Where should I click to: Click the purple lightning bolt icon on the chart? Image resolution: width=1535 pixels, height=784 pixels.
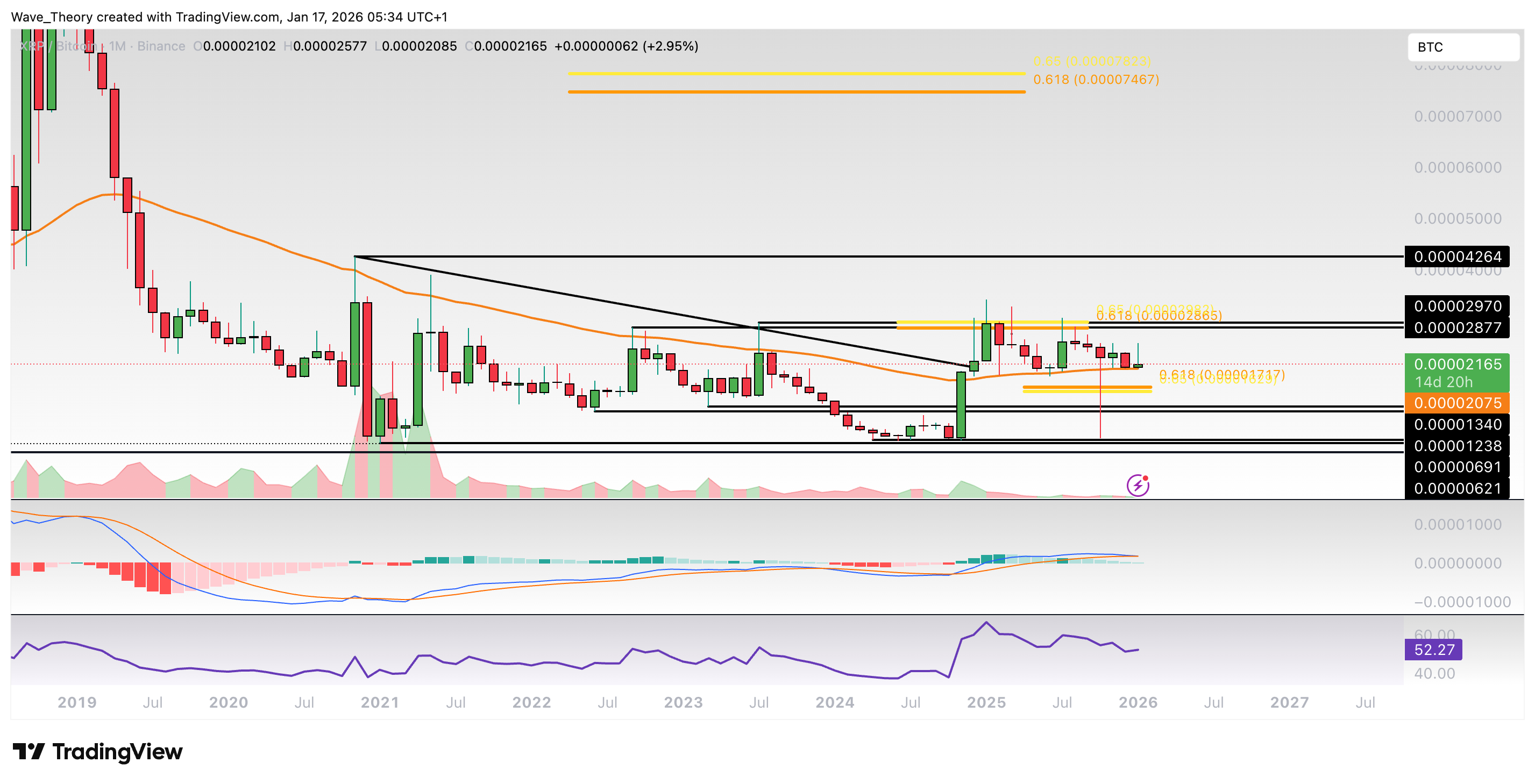pos(1139,486)
